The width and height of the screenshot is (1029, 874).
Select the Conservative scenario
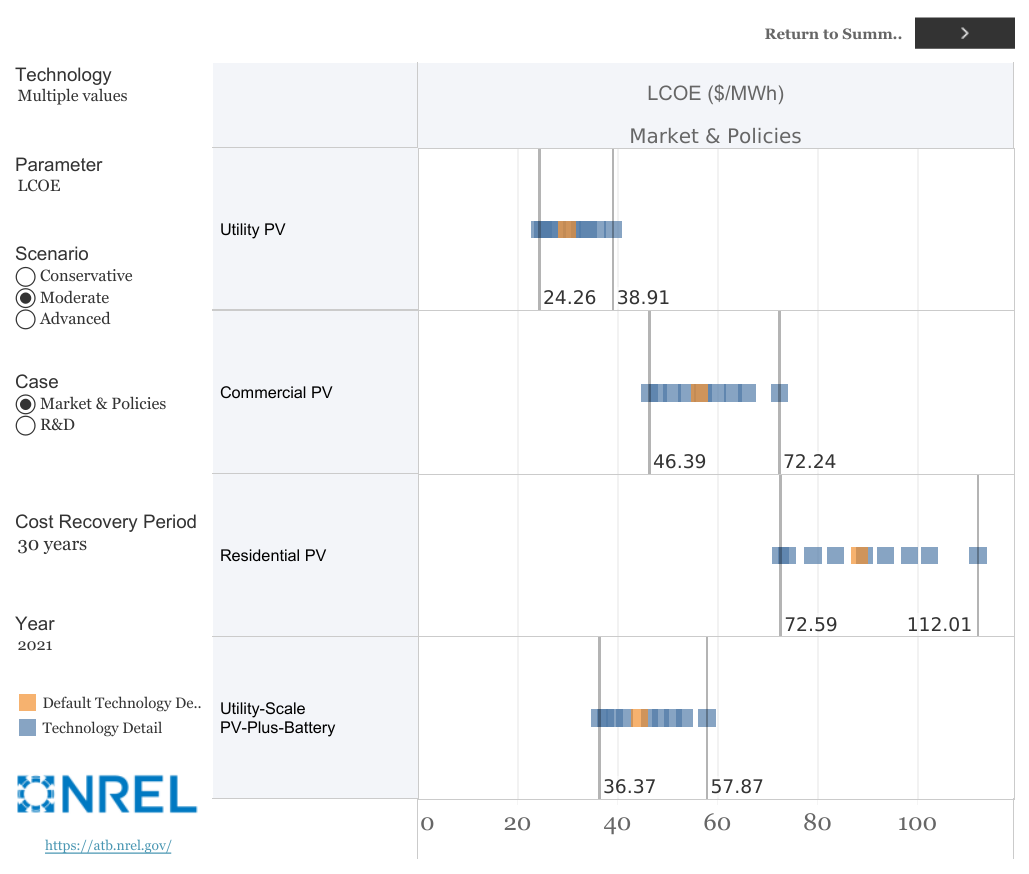tap(25, 276)
